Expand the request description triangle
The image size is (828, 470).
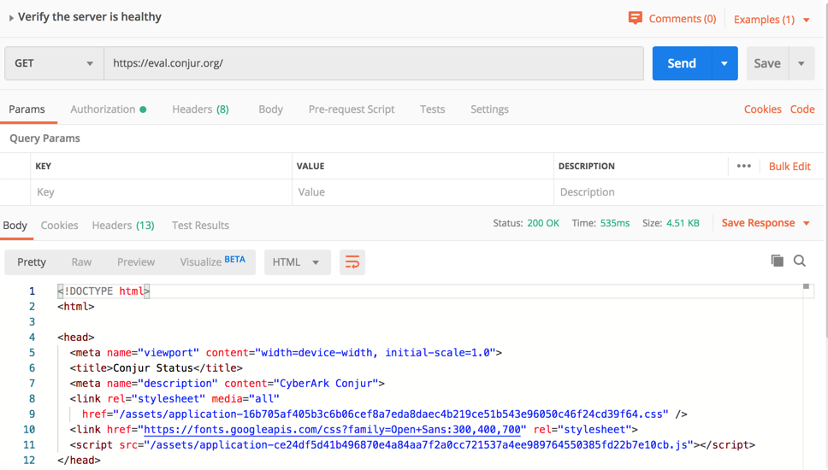pos(11,18)
